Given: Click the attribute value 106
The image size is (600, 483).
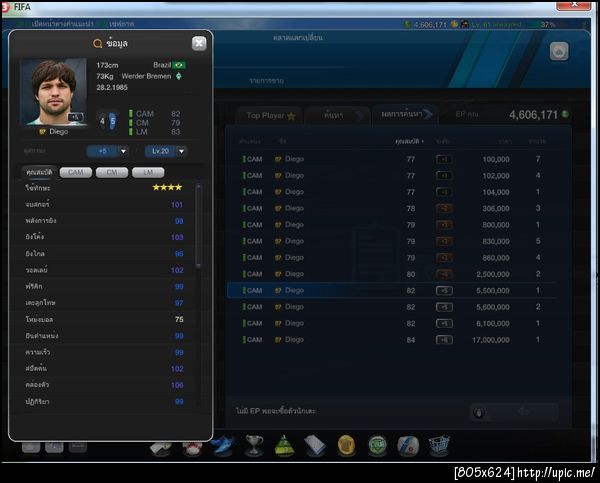Looking at the screenshot, I should [x=177, y=385].
